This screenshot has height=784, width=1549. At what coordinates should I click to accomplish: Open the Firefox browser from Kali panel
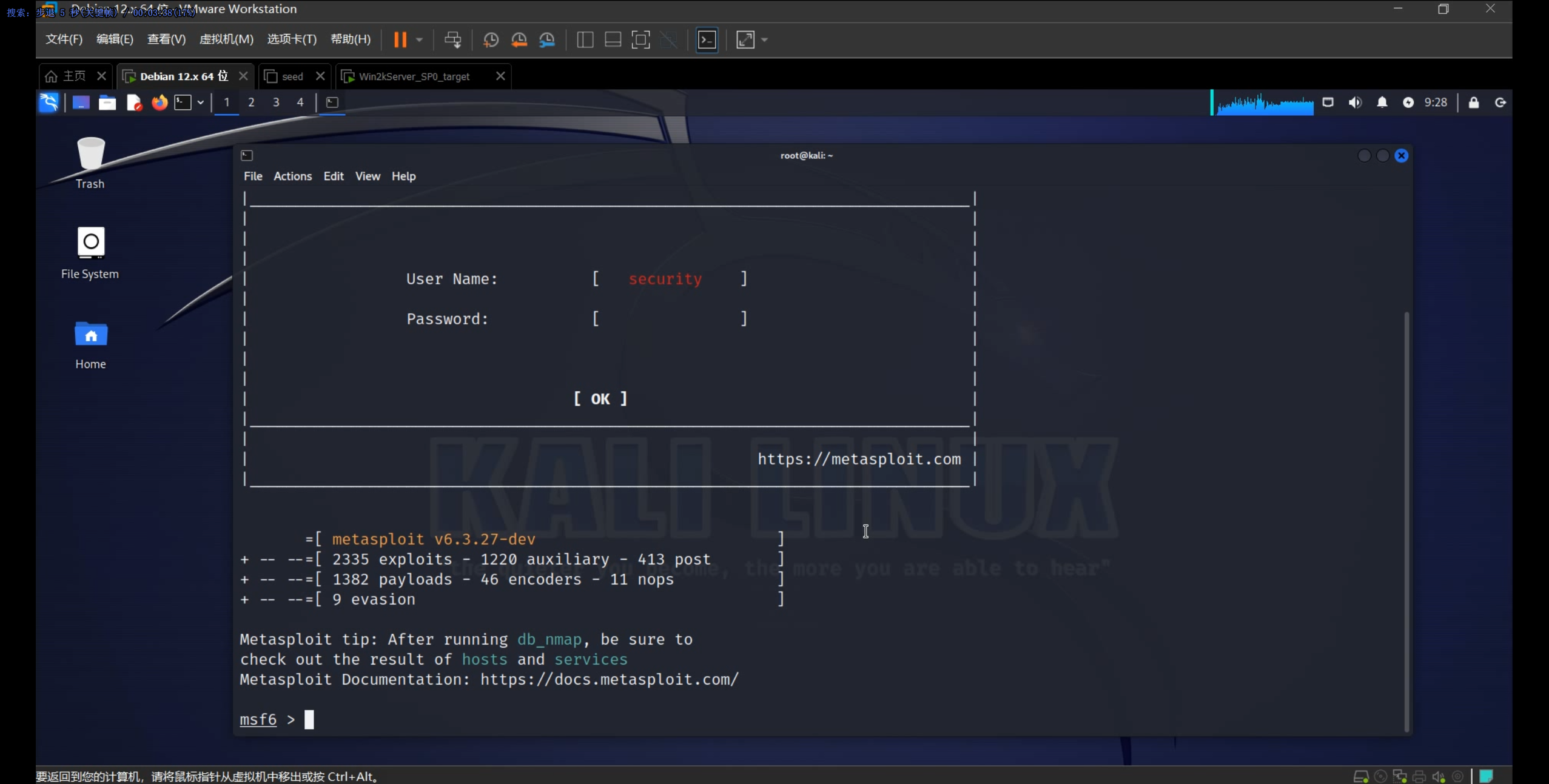pyautogui.click(x=160, y=102)
